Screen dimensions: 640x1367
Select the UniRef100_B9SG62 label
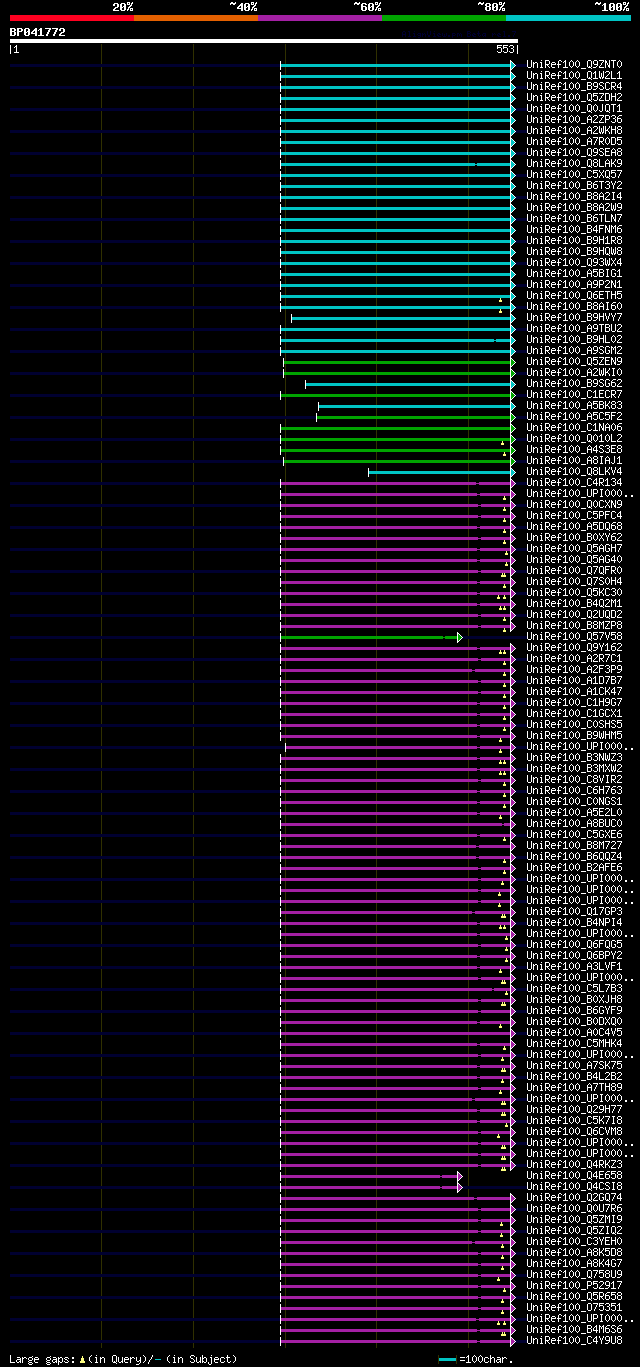(574, 384)
